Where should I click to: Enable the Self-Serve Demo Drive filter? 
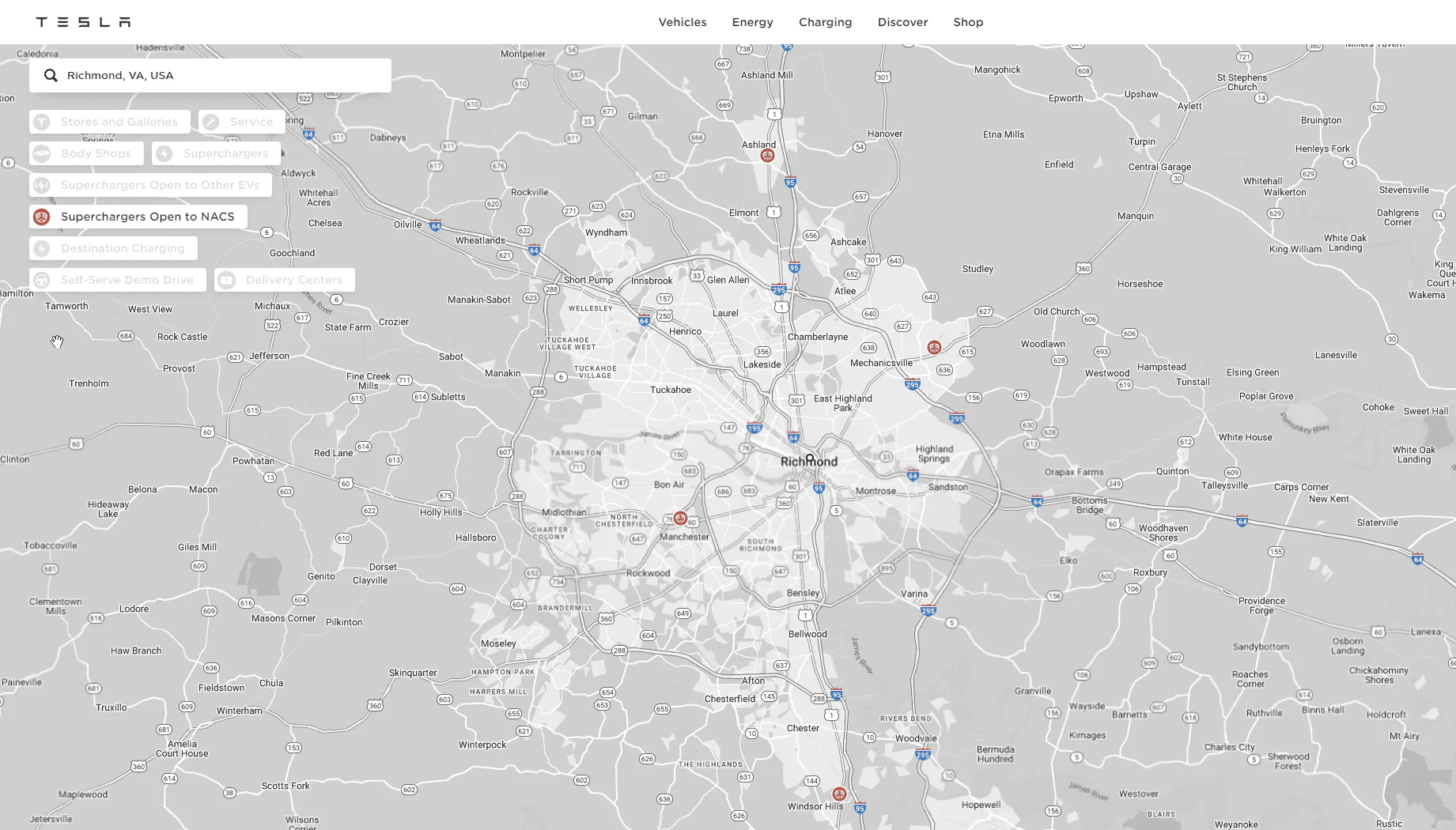(118, 280)
